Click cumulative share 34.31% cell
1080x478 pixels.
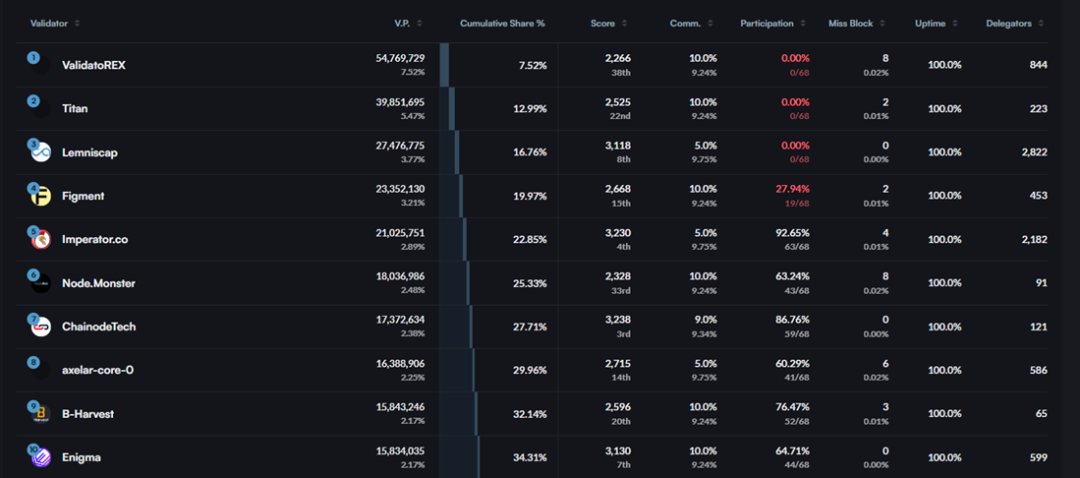530,457
